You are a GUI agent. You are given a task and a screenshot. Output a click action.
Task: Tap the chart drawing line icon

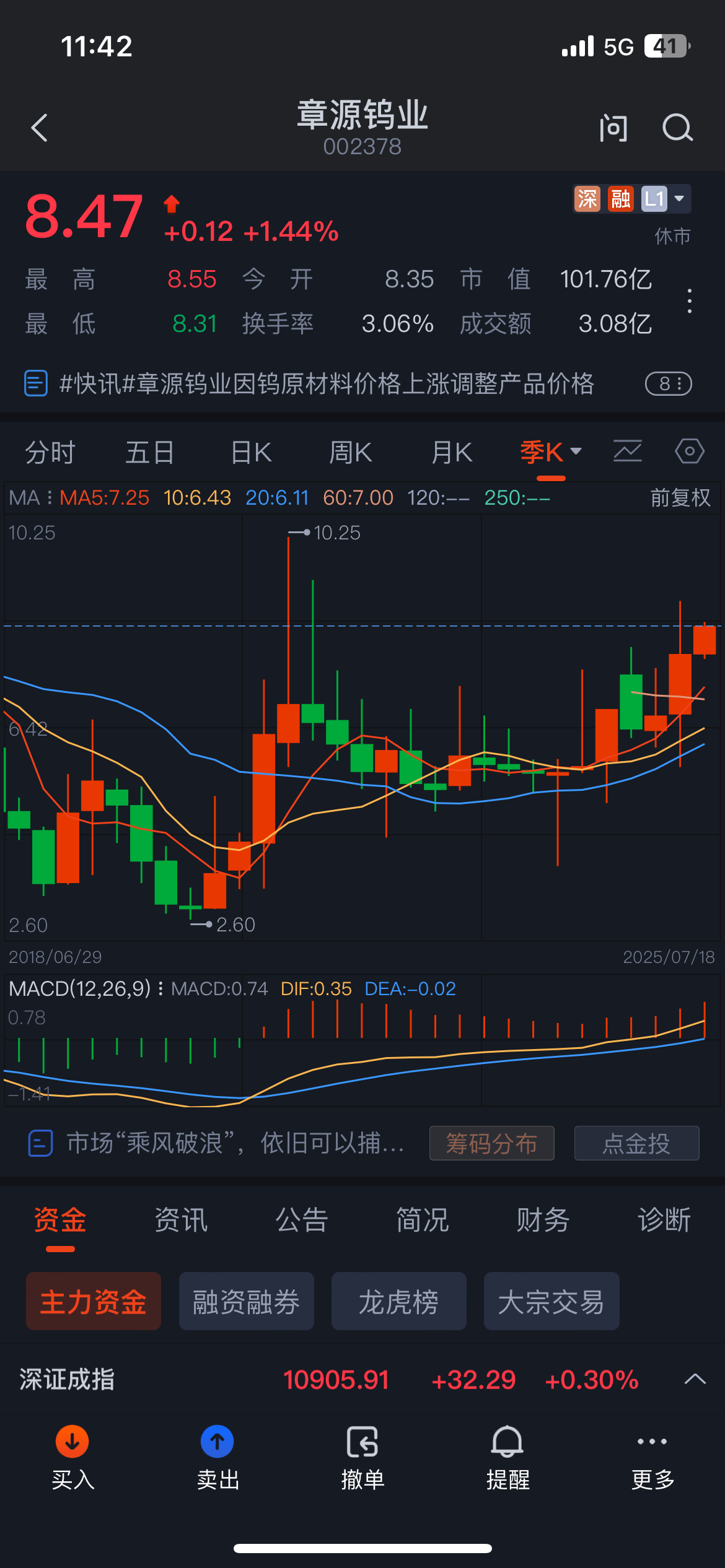628,451
